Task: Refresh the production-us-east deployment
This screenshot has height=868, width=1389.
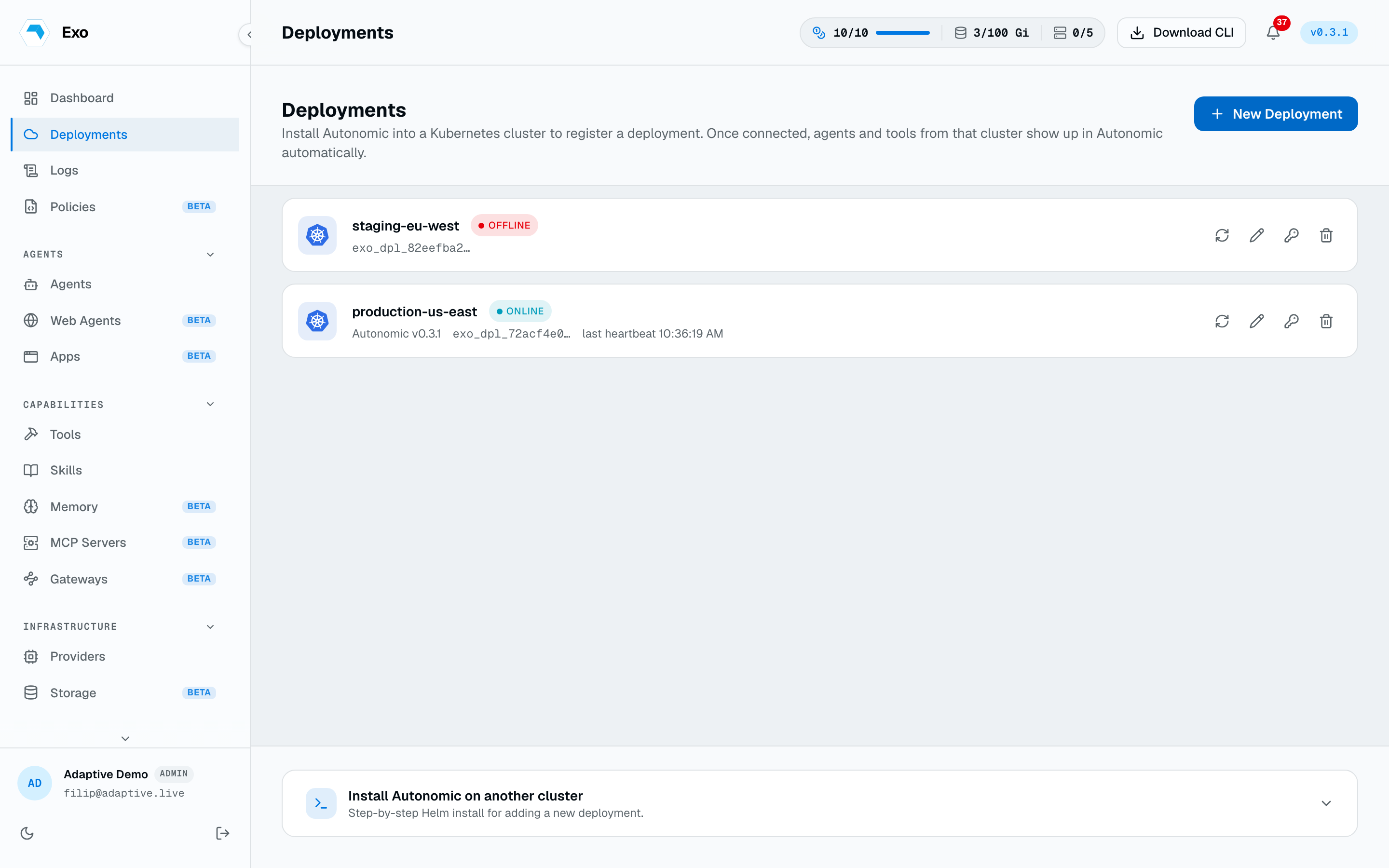Action: [x=1222, y=321]
